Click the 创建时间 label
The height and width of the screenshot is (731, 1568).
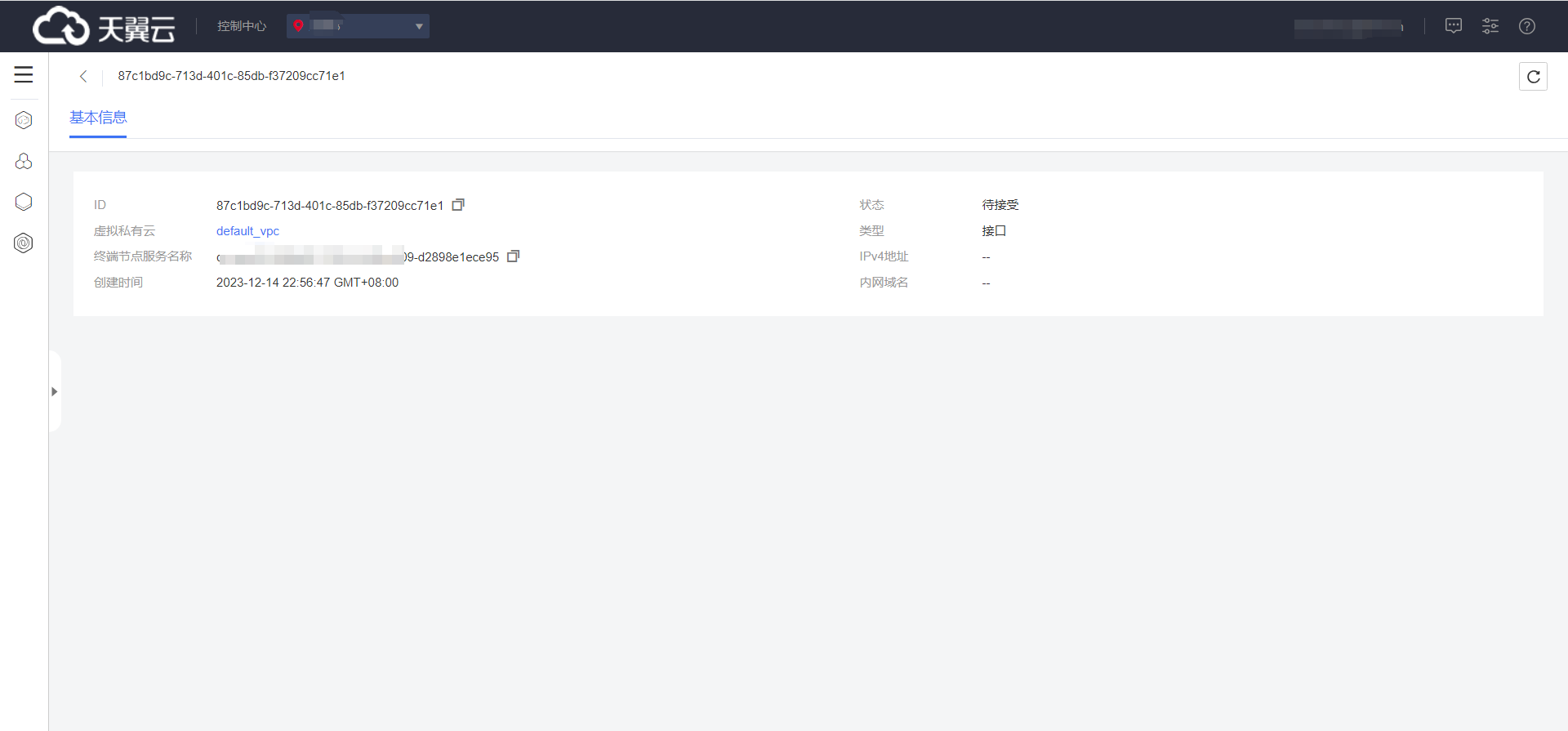click(x=118, y=283)
